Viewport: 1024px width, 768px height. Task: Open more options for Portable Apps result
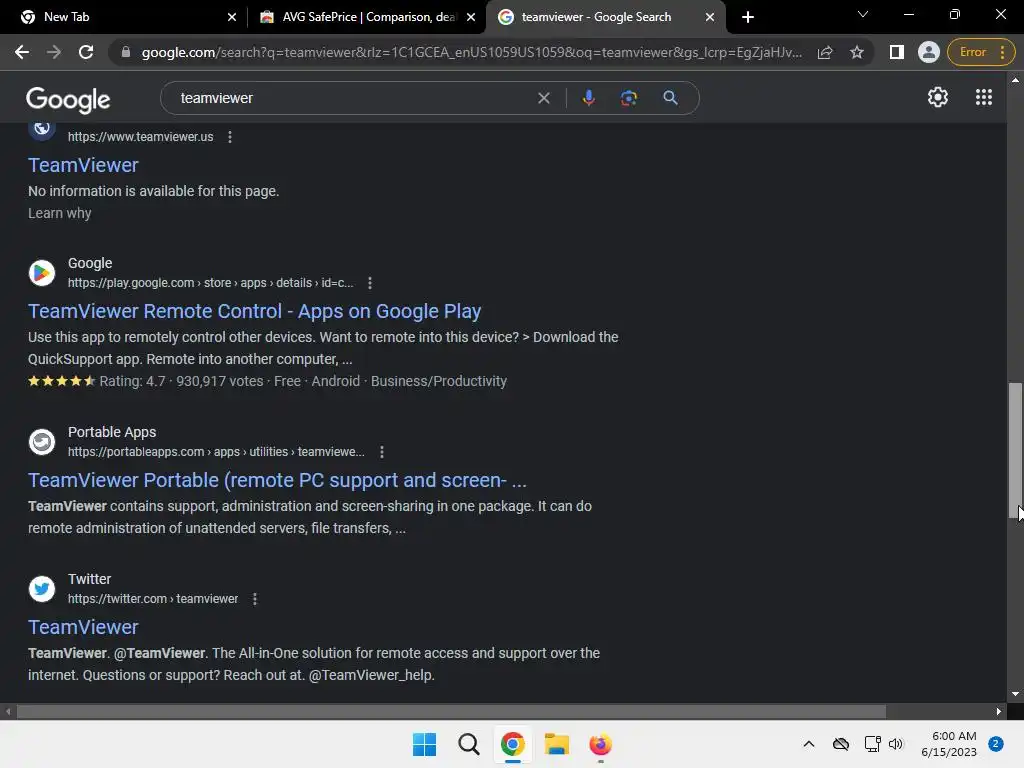point(382,452)
